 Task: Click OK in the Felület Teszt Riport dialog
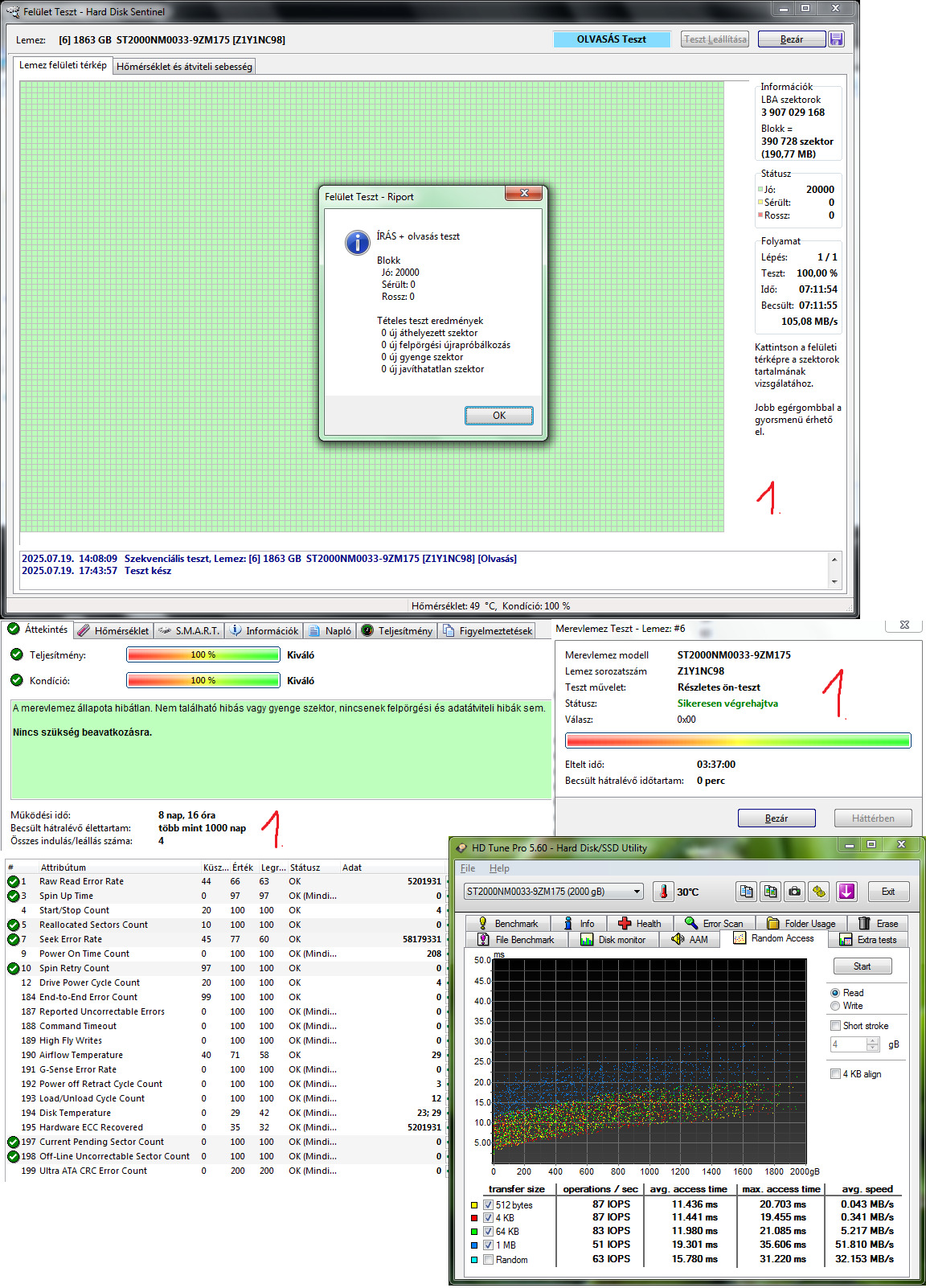click(x=499, y=416)
